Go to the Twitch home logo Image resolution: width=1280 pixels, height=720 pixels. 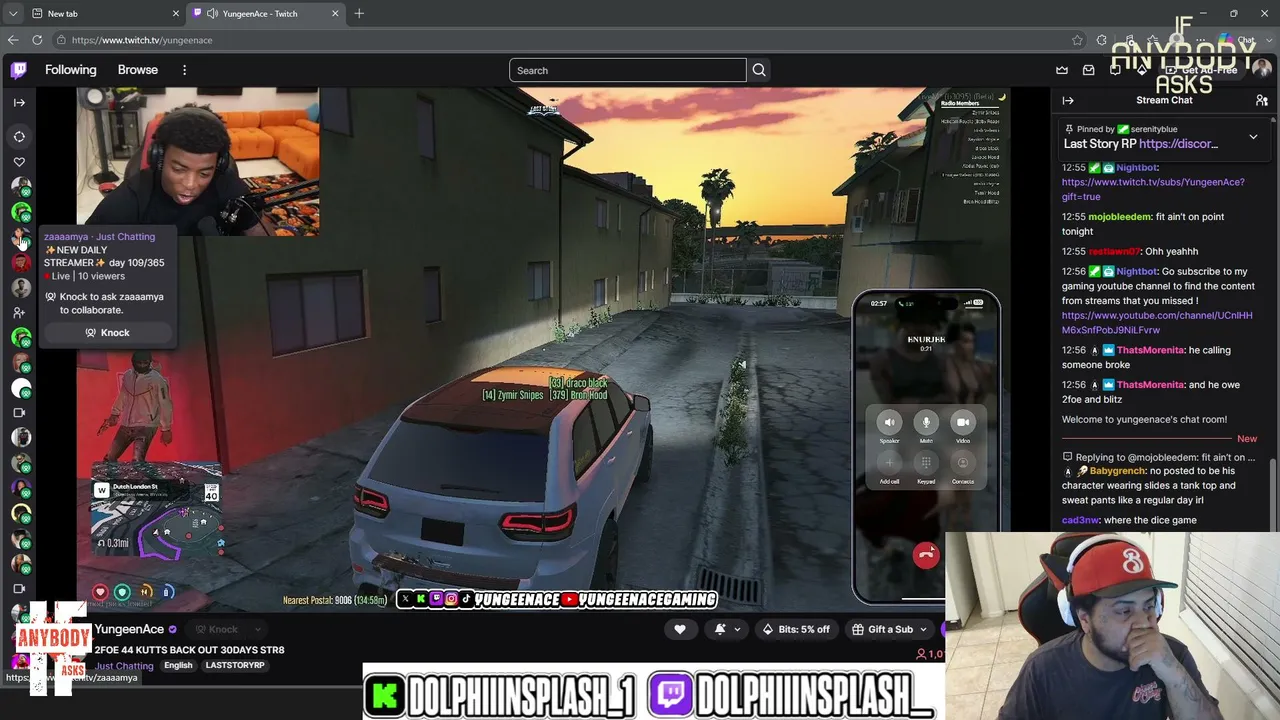pos(19,70)
